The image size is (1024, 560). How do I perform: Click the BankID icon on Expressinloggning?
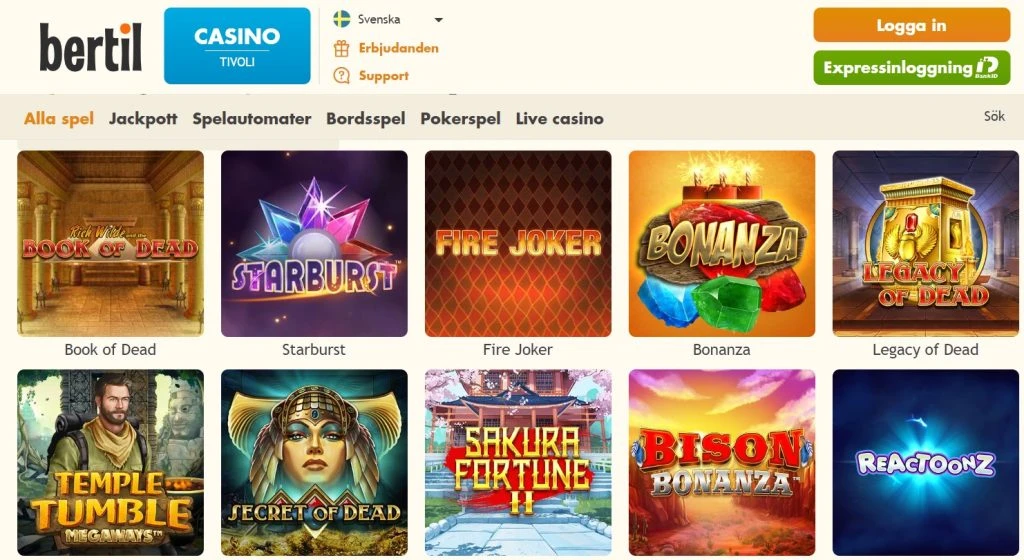coord(987,67)
